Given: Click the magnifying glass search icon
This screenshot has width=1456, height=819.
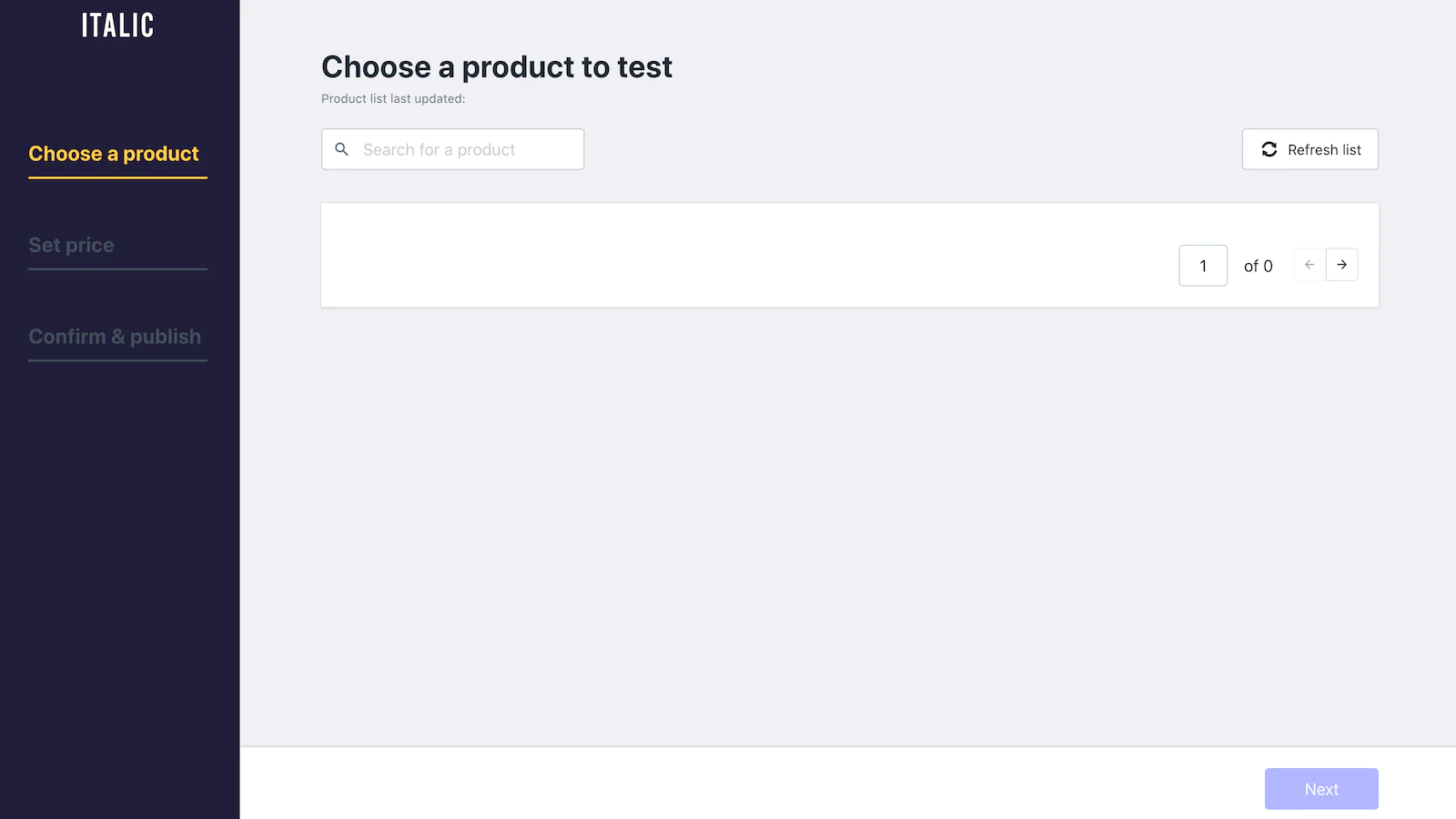Looking at the screenshot, I should click(342, 149).
